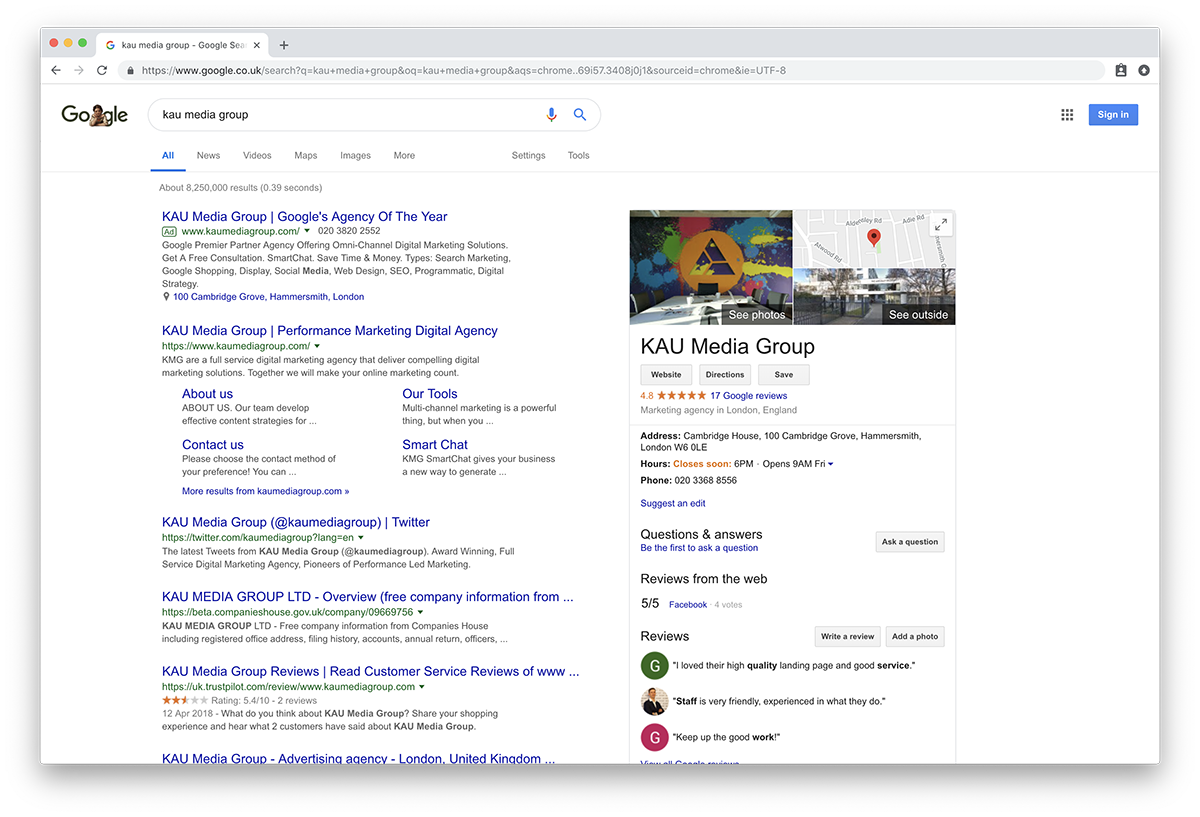Image resolution: width=1200 pixels, height=817 pixels.
Task: Click the Directions button
Action: (725, 375)
